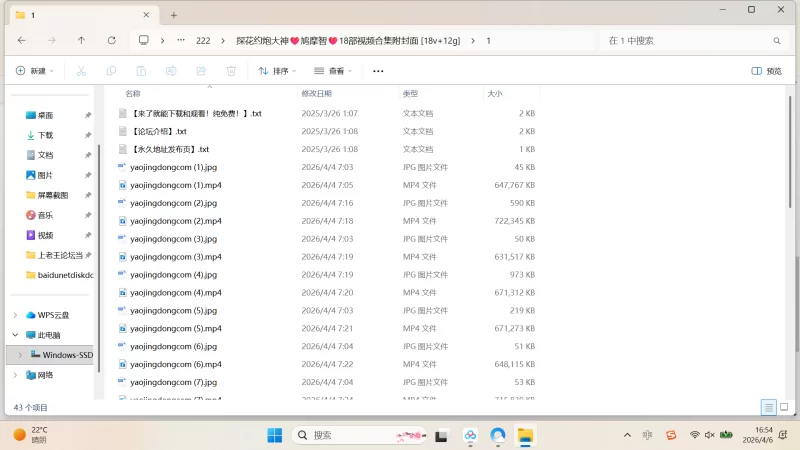Open the Start menu on the taskbar
The height and width of the screenshot is (450, 800).
(274, 435)
